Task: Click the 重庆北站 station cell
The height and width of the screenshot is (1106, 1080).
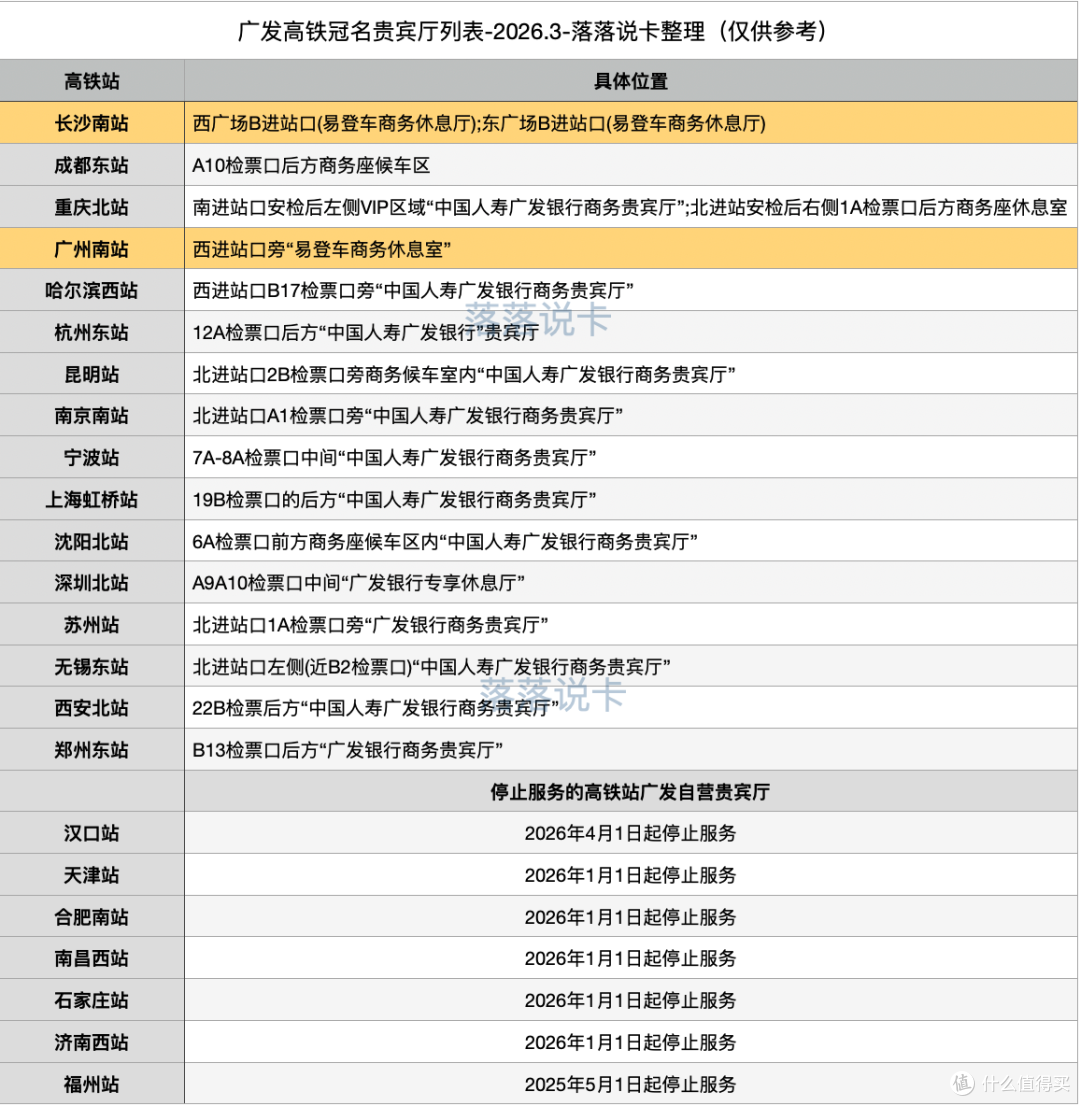Action: click(92, 207)
